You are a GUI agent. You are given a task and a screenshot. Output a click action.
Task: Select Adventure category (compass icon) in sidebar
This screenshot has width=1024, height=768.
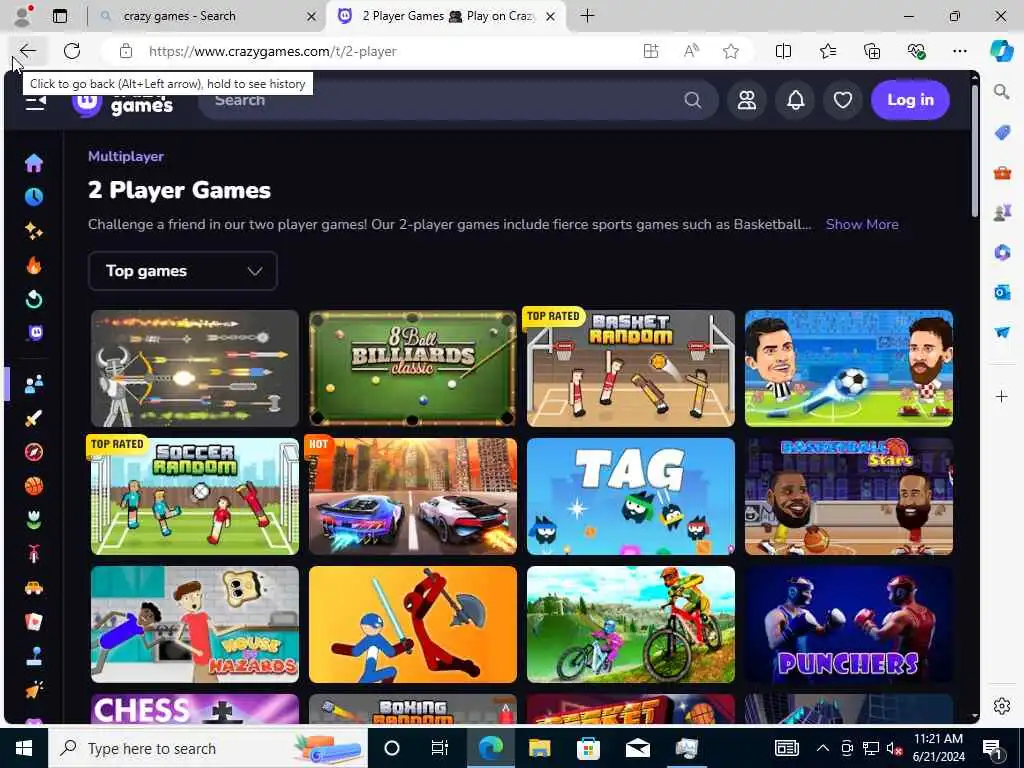pyautogui.click(x=34, y=452)
